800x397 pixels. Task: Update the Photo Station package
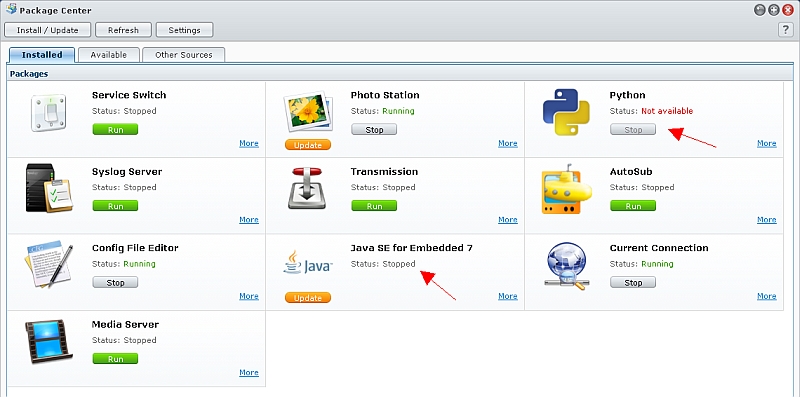(x=308, y=145)
